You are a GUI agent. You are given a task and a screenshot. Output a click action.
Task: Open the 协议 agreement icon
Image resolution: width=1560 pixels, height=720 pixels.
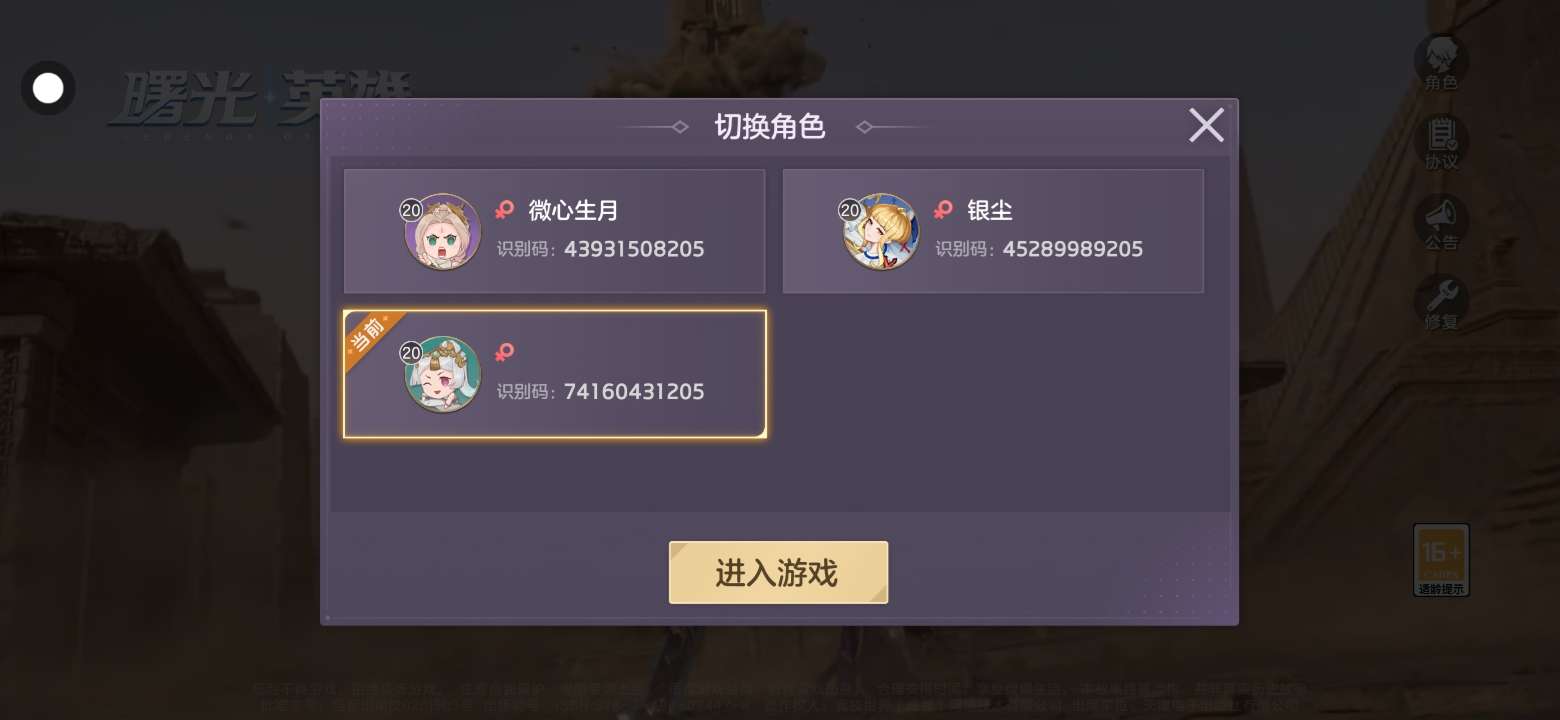(x=1441, y=143)
